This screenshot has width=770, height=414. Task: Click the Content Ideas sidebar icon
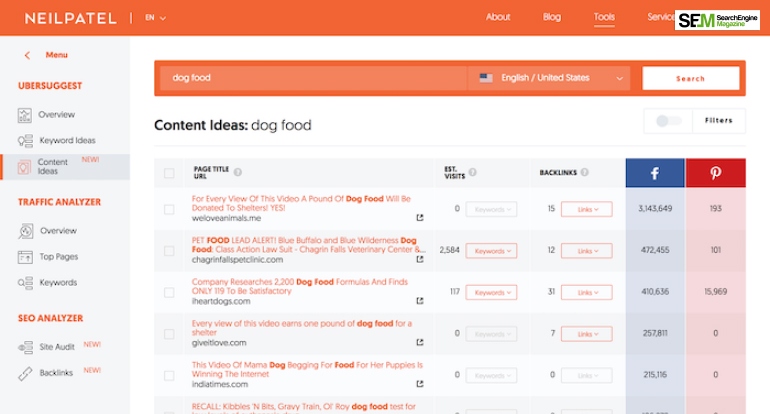pyautogui.click(x=24, y=167)
